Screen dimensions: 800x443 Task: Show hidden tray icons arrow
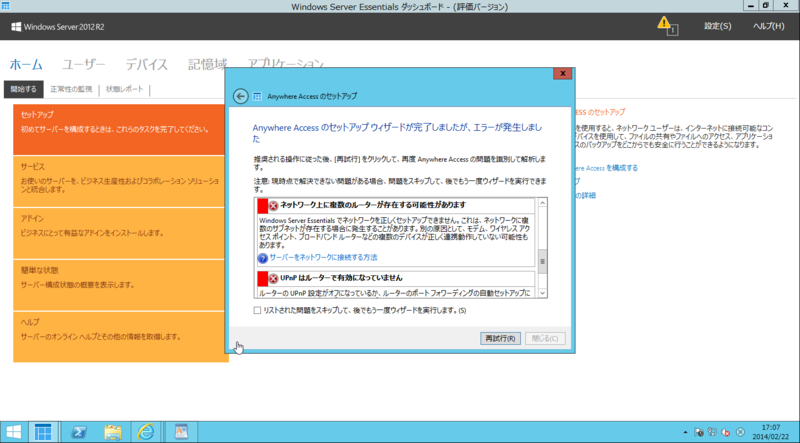click(x=685, y=432)
